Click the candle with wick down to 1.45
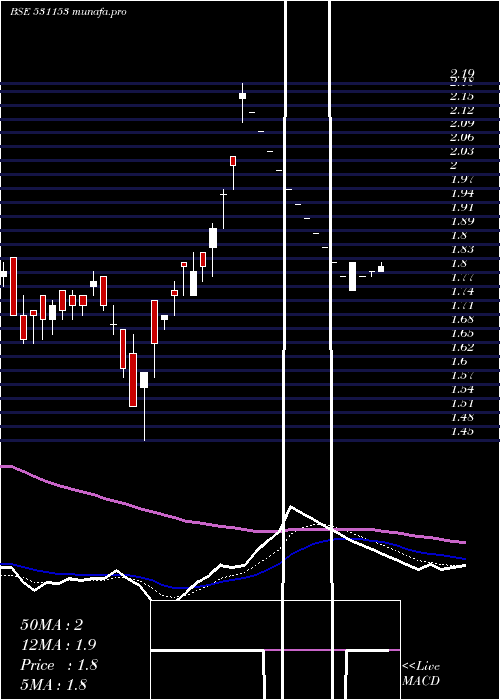The width and height of the screenshot is (500, 700). tap(144, 380)
